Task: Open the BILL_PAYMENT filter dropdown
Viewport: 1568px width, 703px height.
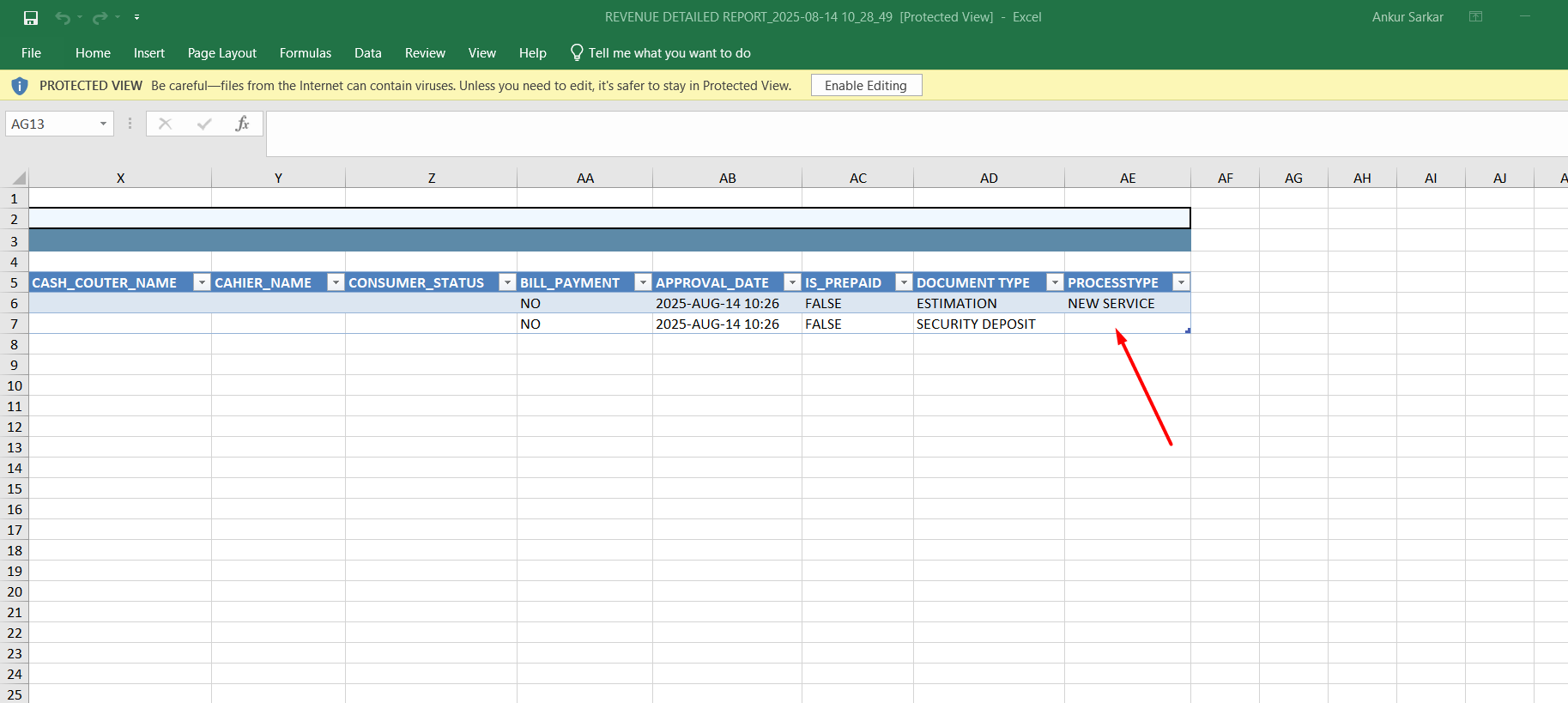Action: [642, 282]
